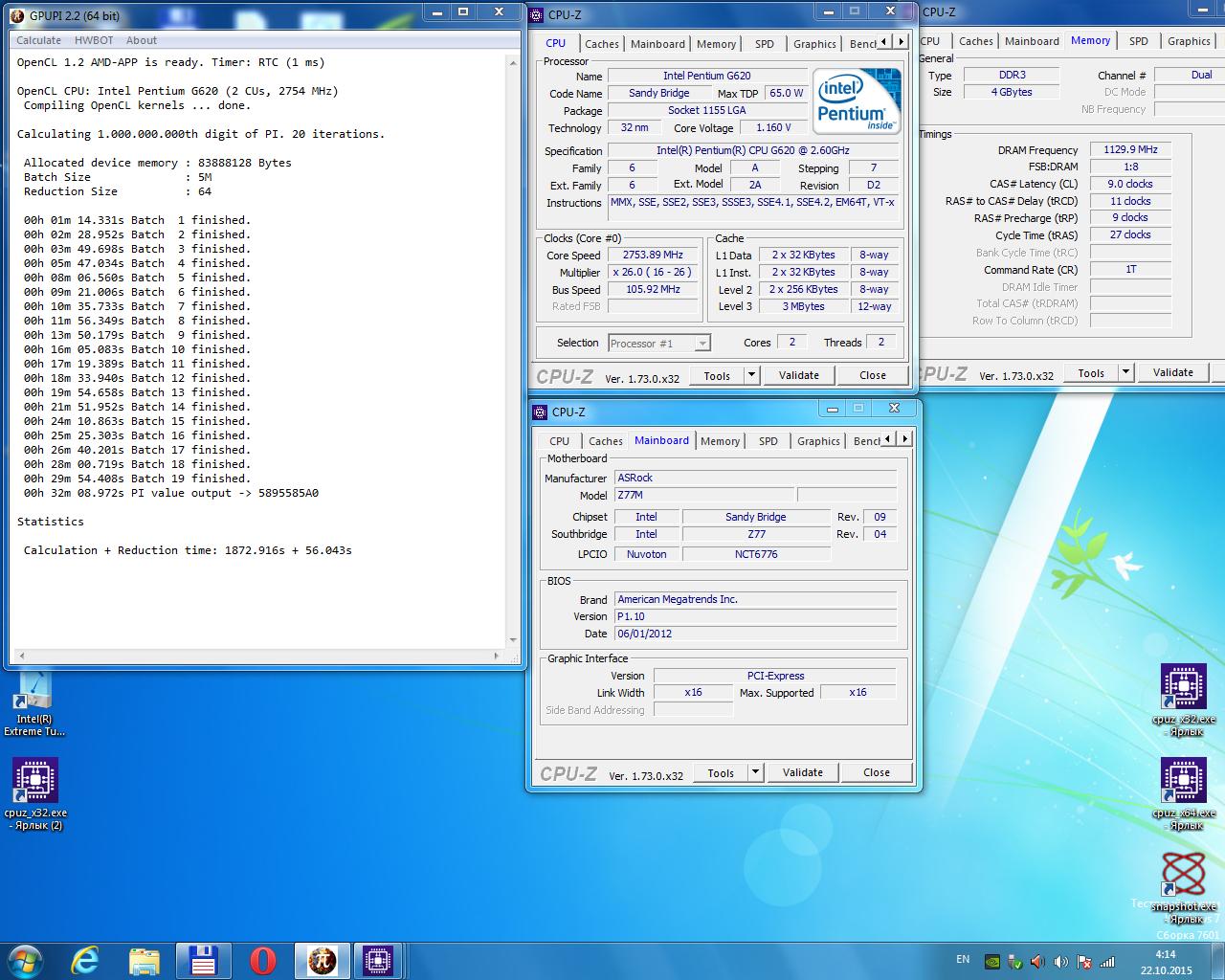The height and width of the screenshot is (980, 1225).
Task: Open Calculate menu in GPUPI
Action: [x=38, y=40]
